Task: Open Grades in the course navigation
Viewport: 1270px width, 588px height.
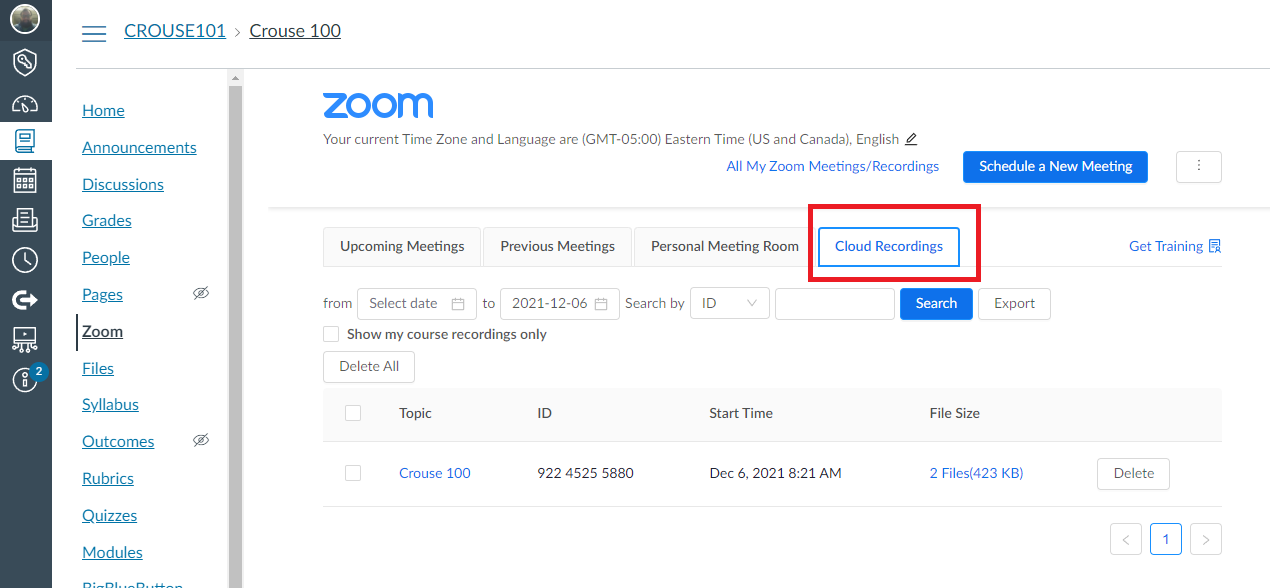Action: pyautogui.click(x=107, y=220)
